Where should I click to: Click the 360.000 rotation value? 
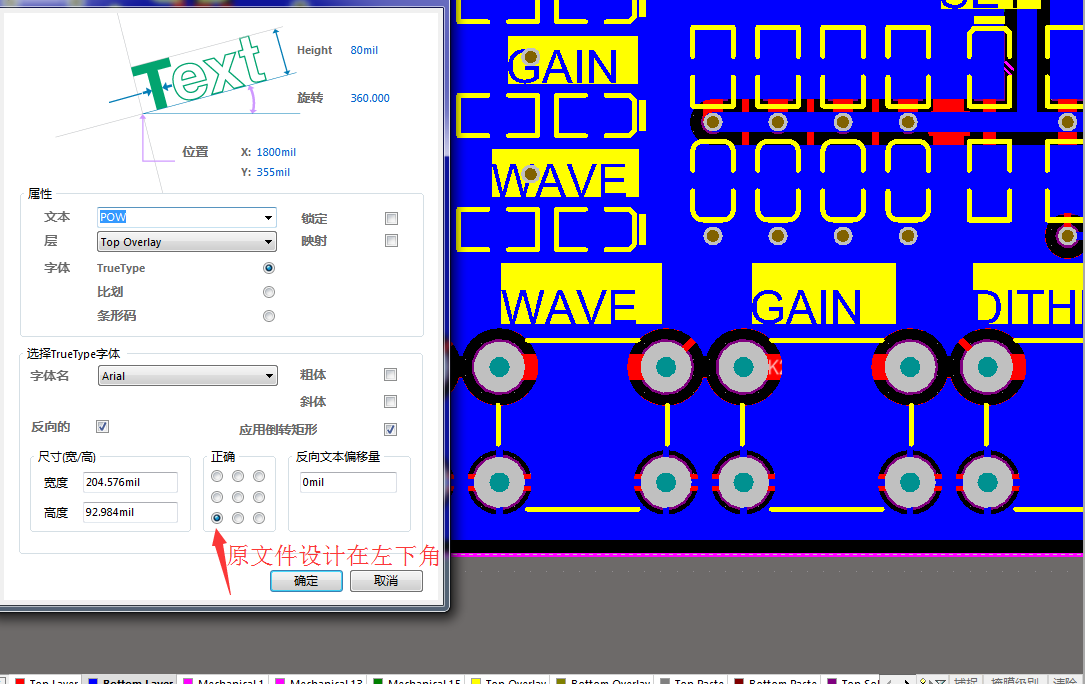[370, 98]
